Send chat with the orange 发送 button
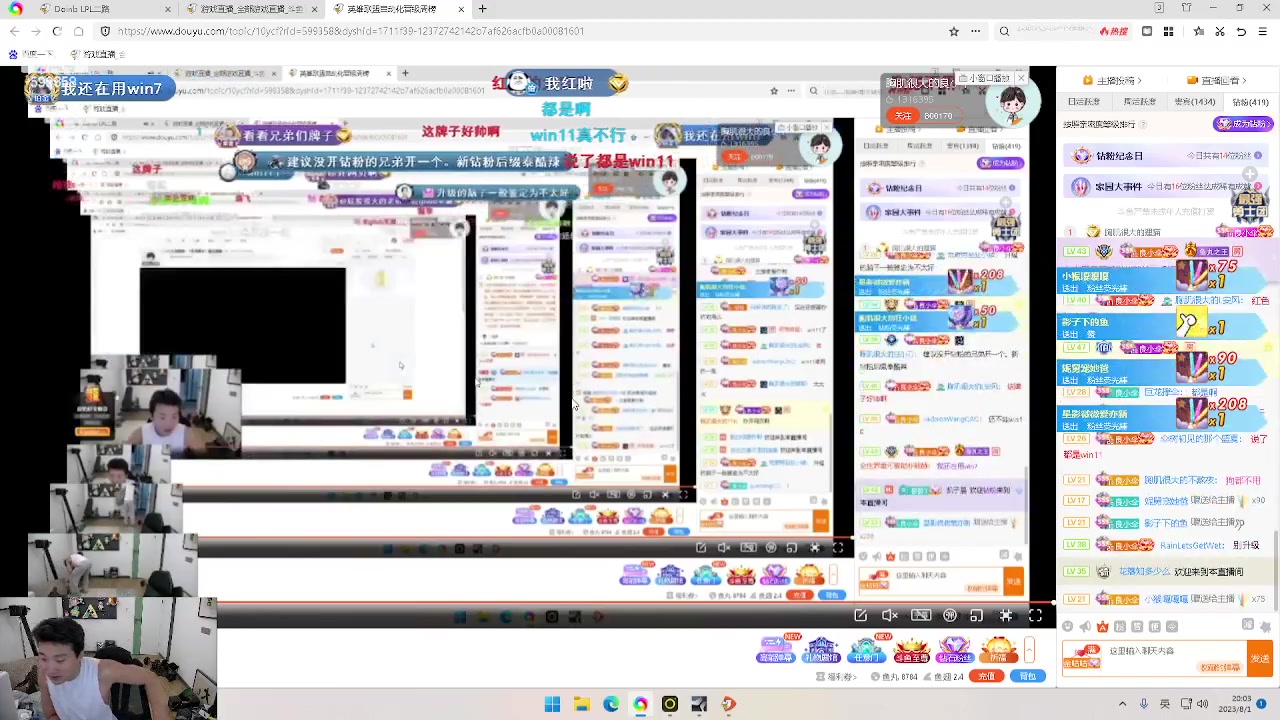1280x720 pixels. click(1260, 658)
